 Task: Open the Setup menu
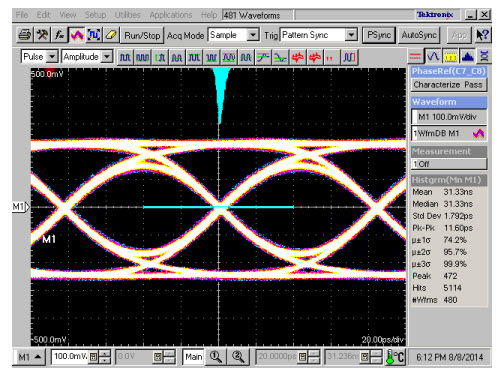click(x=95, y=15)
